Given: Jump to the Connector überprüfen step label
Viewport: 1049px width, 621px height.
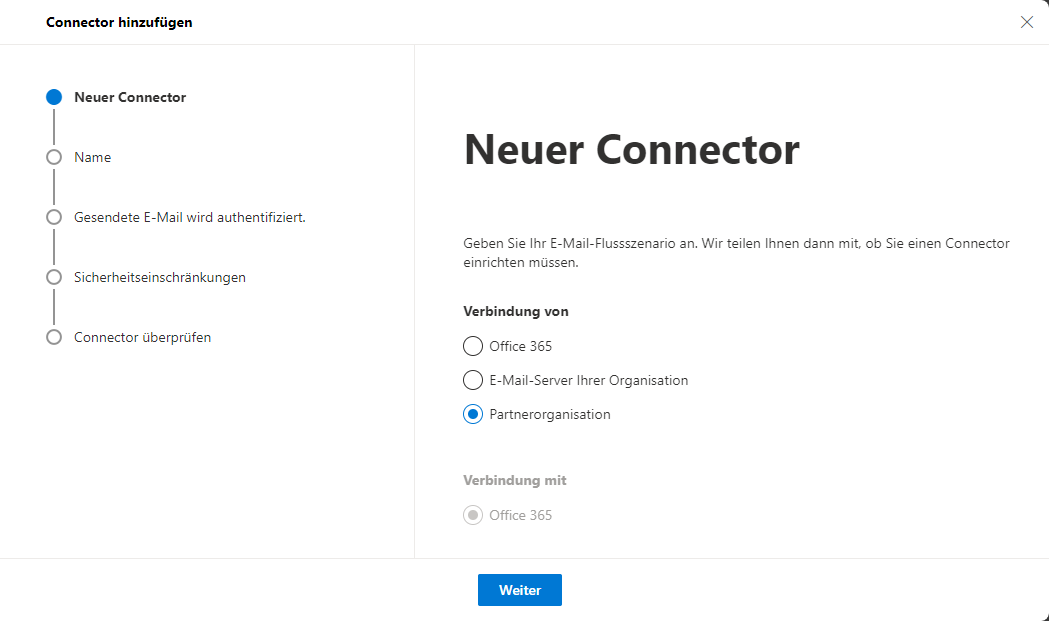Looking at the screenshot, I should (142, 337).
